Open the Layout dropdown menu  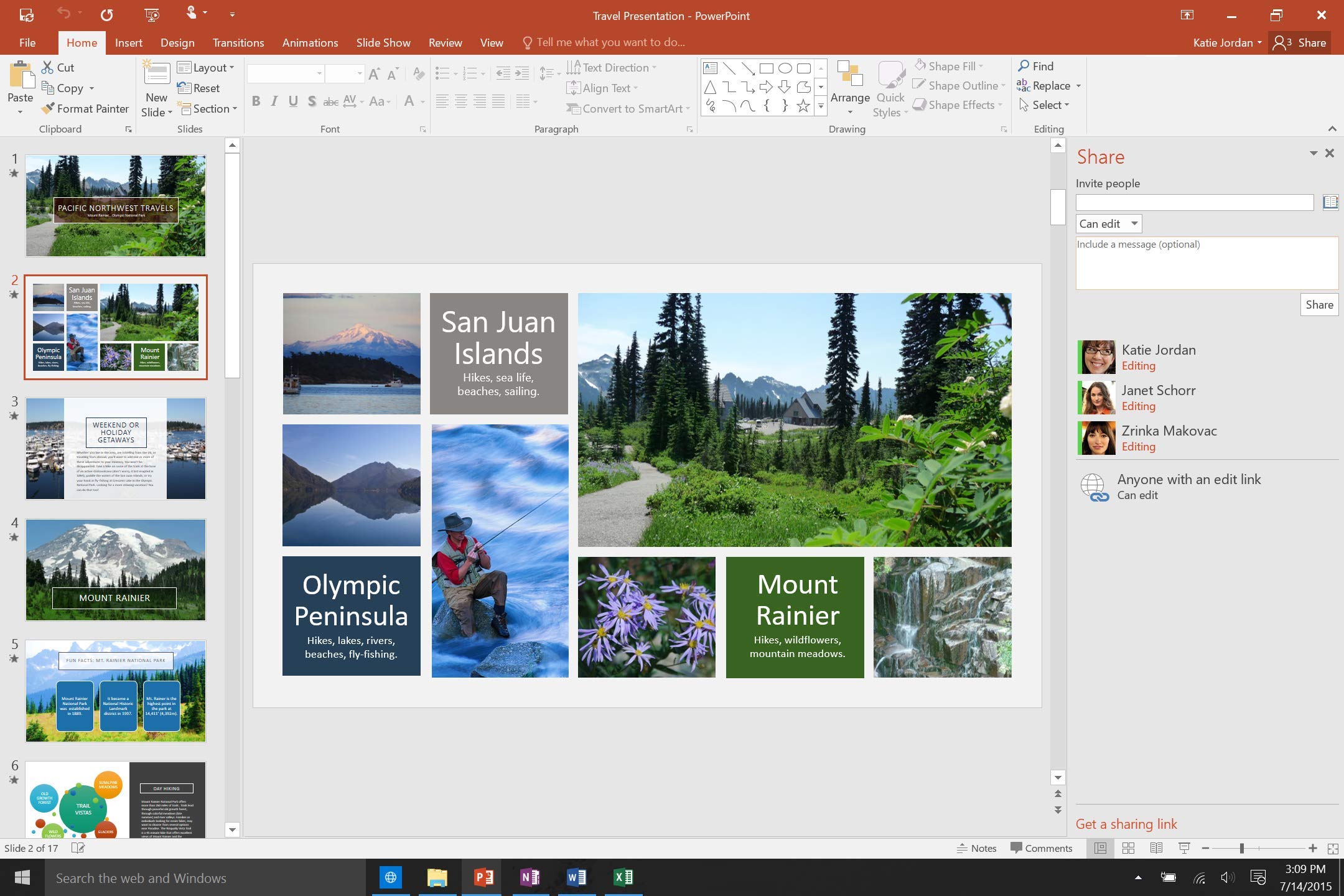point(205,67)
